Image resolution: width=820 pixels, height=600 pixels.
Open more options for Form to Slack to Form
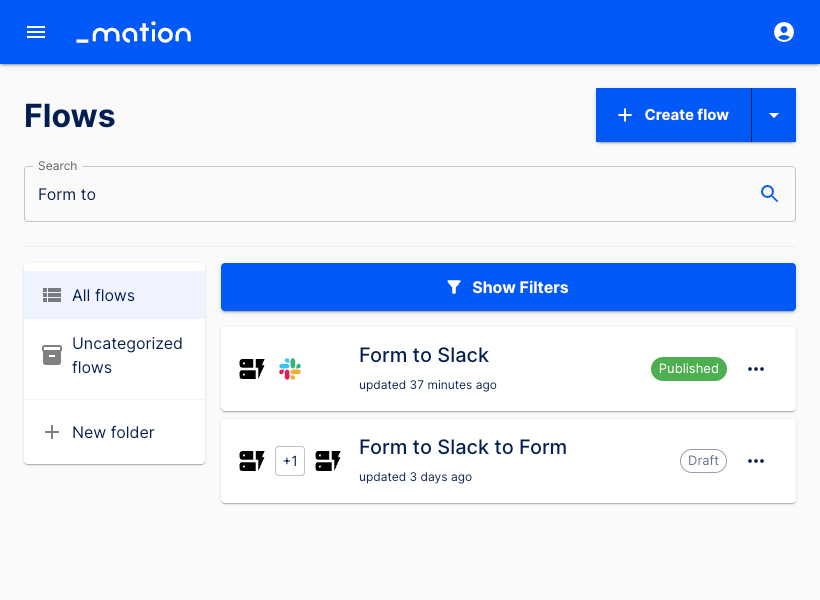pos(756,461)
